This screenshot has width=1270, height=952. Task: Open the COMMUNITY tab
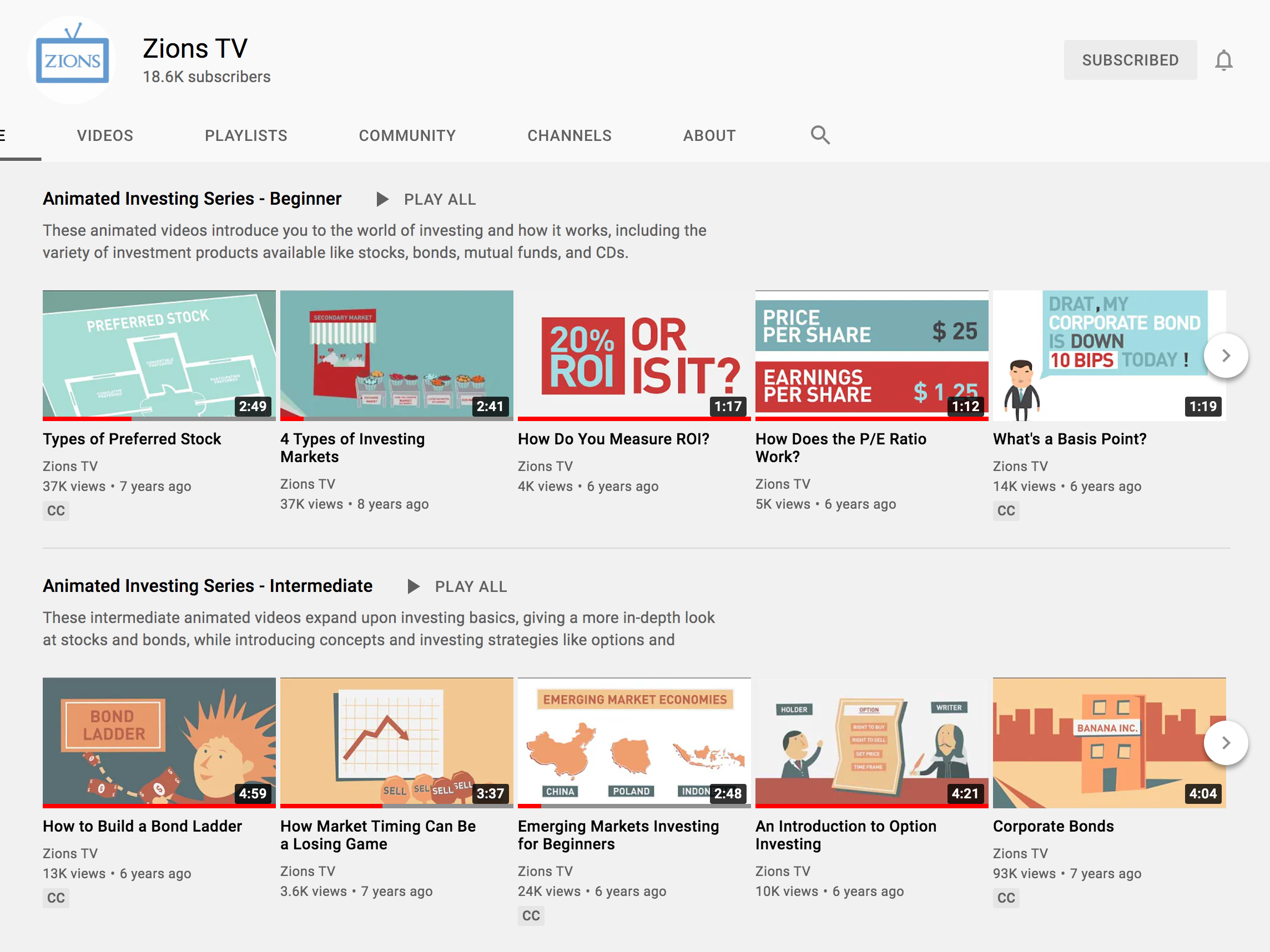click(407, 136)
